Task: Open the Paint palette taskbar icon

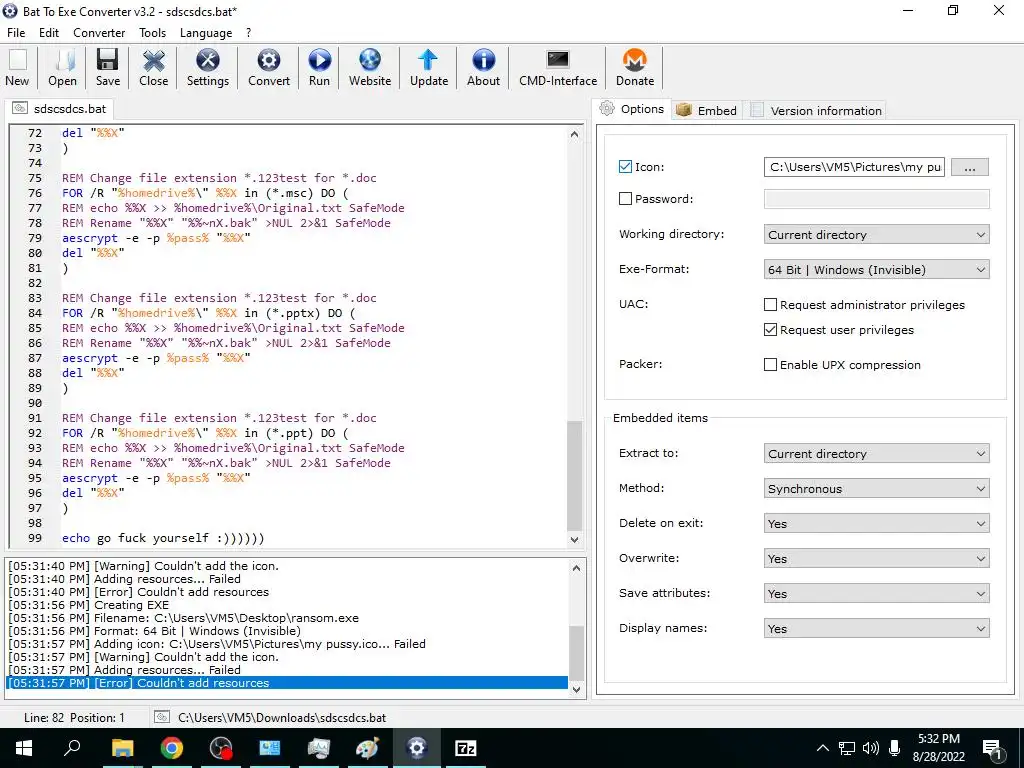Action: coord(367,748)
